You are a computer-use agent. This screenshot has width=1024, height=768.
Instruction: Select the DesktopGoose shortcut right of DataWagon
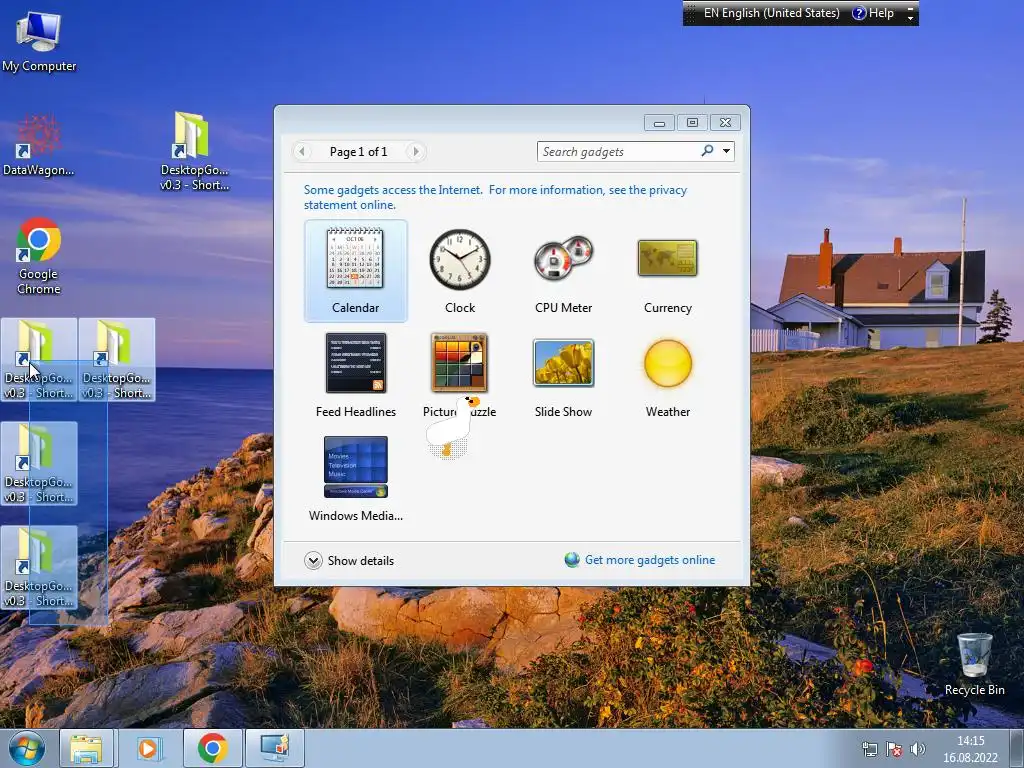(x=194, y=152)
